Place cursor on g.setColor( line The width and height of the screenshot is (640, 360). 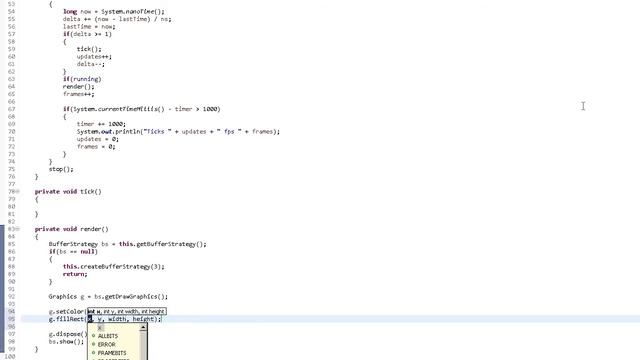click(68, 311)
